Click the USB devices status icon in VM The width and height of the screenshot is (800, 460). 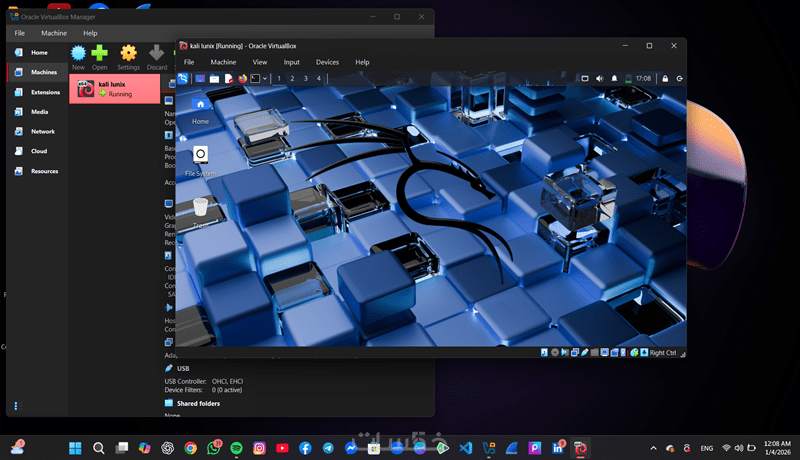tap(585, 352)
